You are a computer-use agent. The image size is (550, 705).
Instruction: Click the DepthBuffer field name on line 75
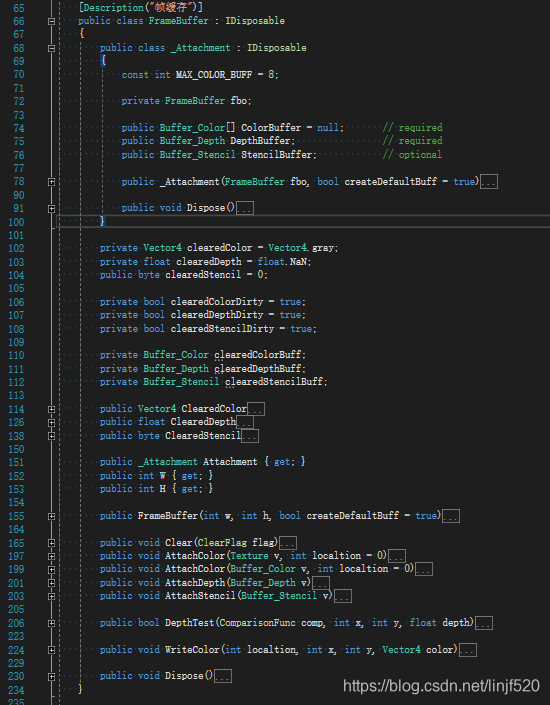pyautogui.click(x=260, y=141)
